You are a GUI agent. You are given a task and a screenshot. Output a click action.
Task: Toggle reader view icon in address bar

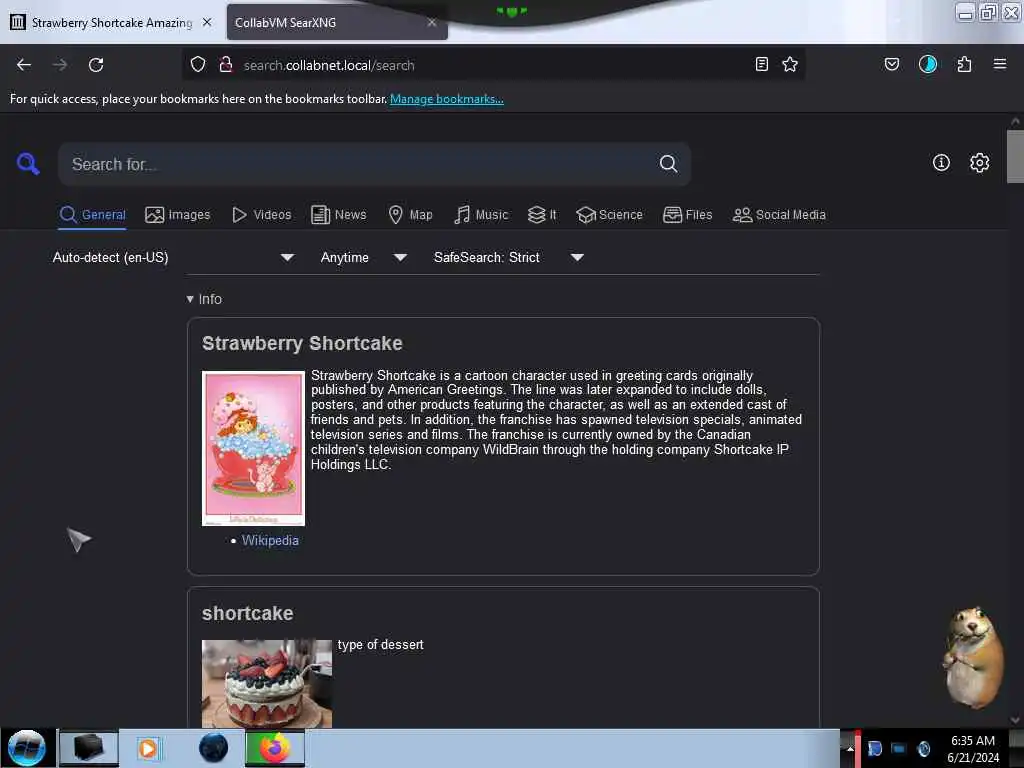[761, 64]
